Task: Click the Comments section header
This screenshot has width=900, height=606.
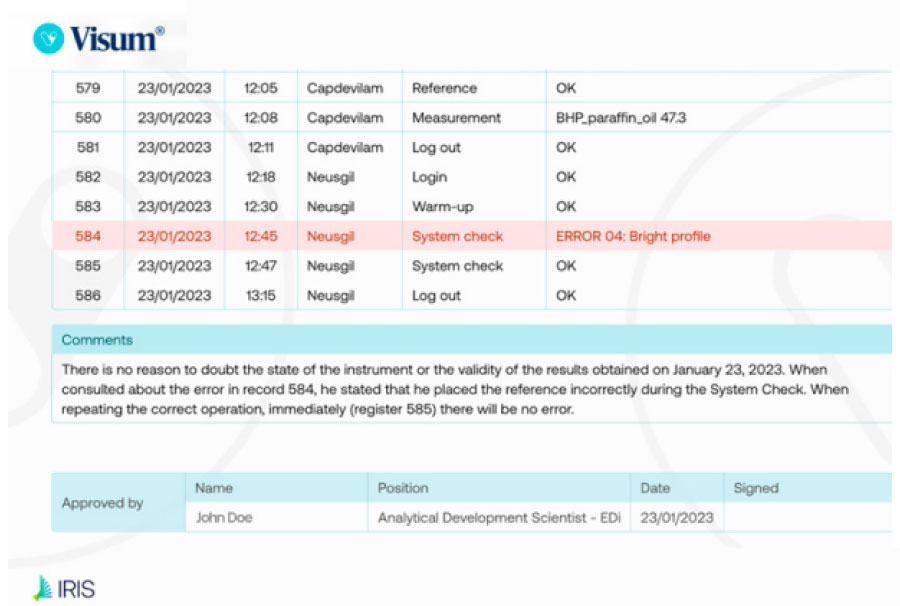Action: (x=472, y=340)
